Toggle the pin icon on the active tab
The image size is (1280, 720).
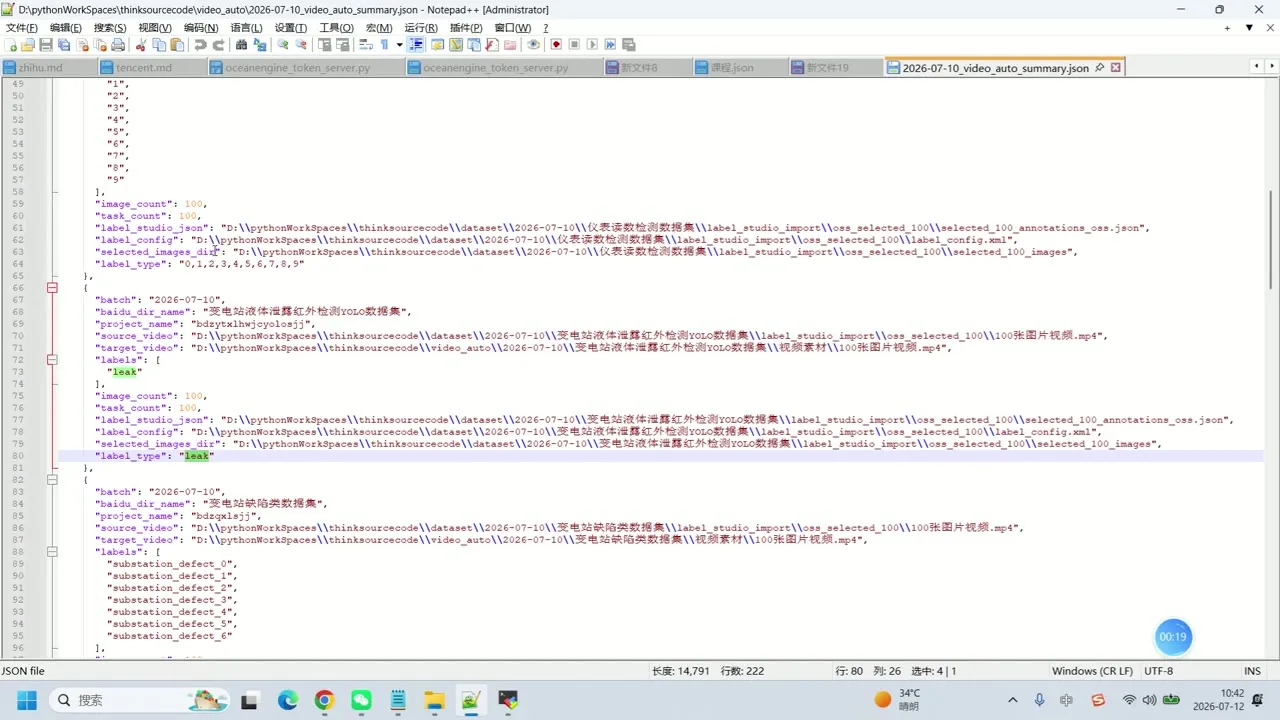[1099, 68]
